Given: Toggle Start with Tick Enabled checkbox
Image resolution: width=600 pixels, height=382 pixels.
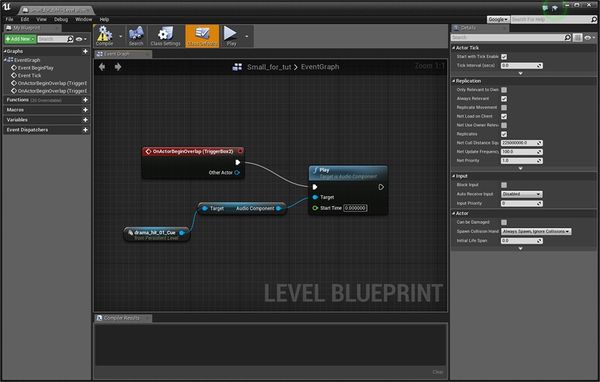Looking at the screenshot, I should point(504,57).
